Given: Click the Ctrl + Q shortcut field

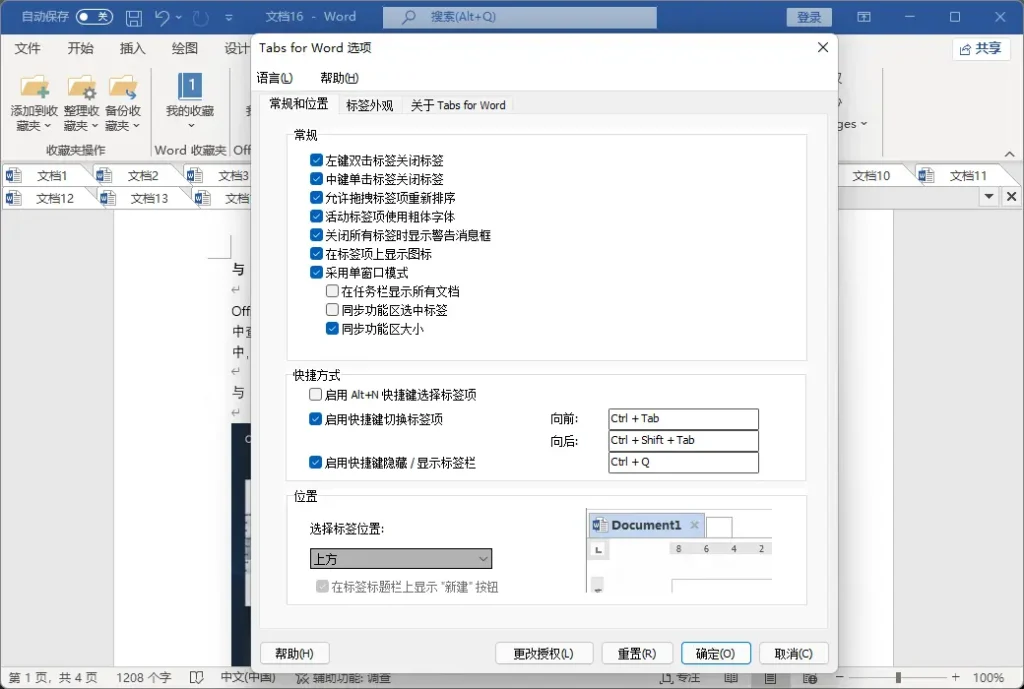Looking at the screenshot, I should pos(683,462).
